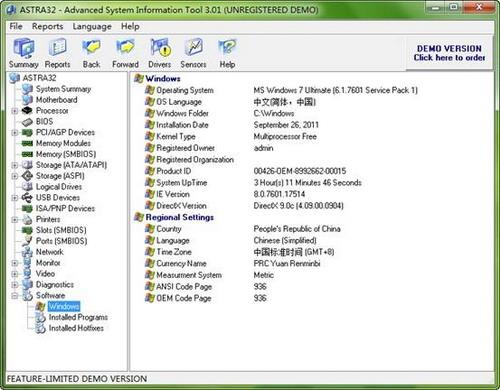Open the Help menu
500x390 pixels.
130,26
